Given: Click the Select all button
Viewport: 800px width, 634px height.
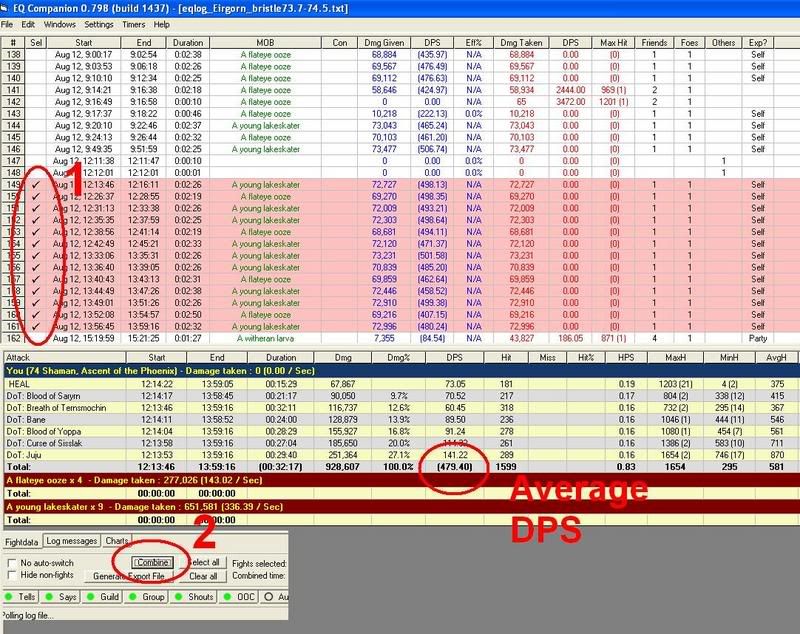Looking at the screenshot, I should (204, 562).
